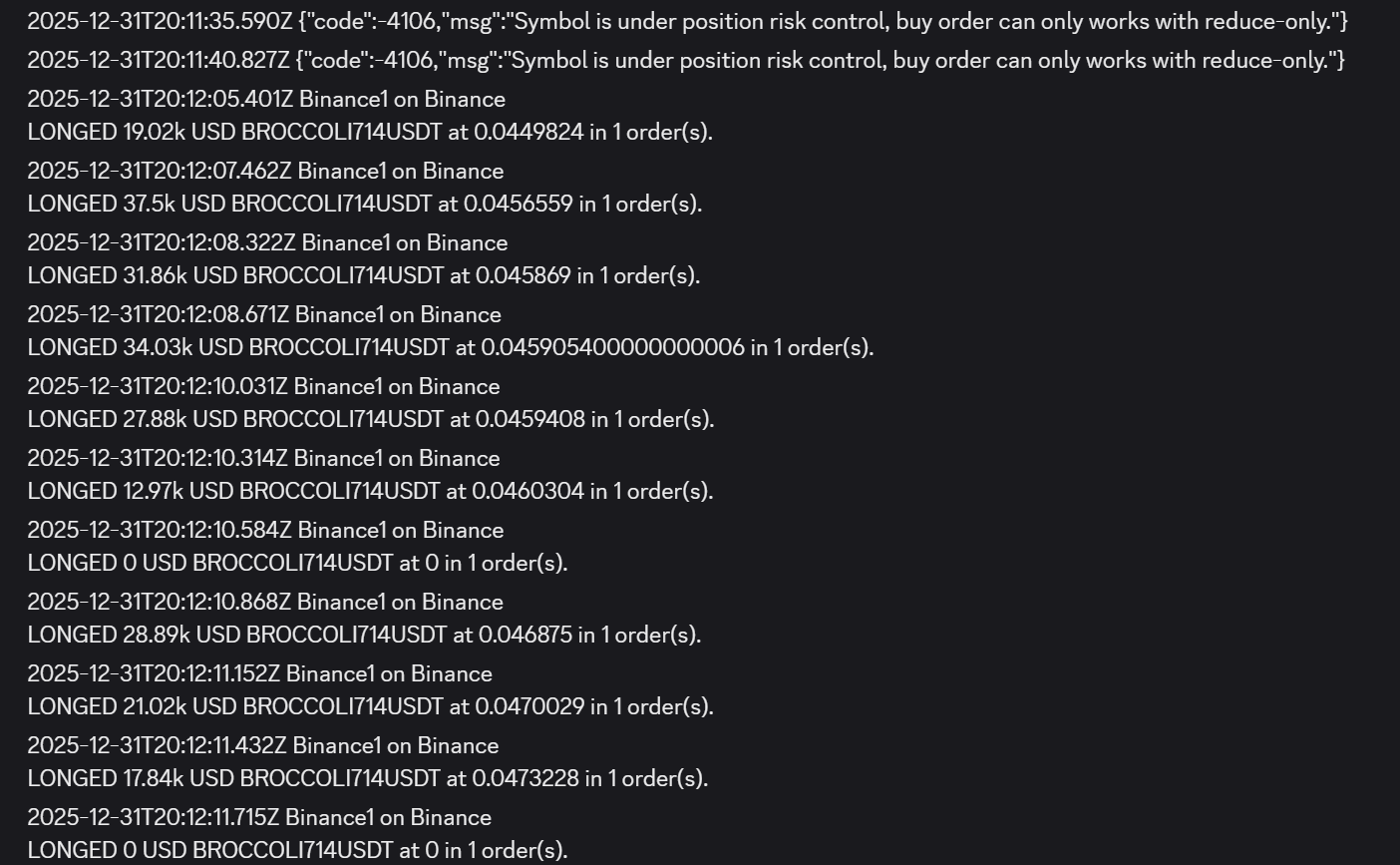Click the 20:11:40.827Z error code -4106 line
Image resolution: width=1400 pixels, height=865 pixels.
coord(686,61)
